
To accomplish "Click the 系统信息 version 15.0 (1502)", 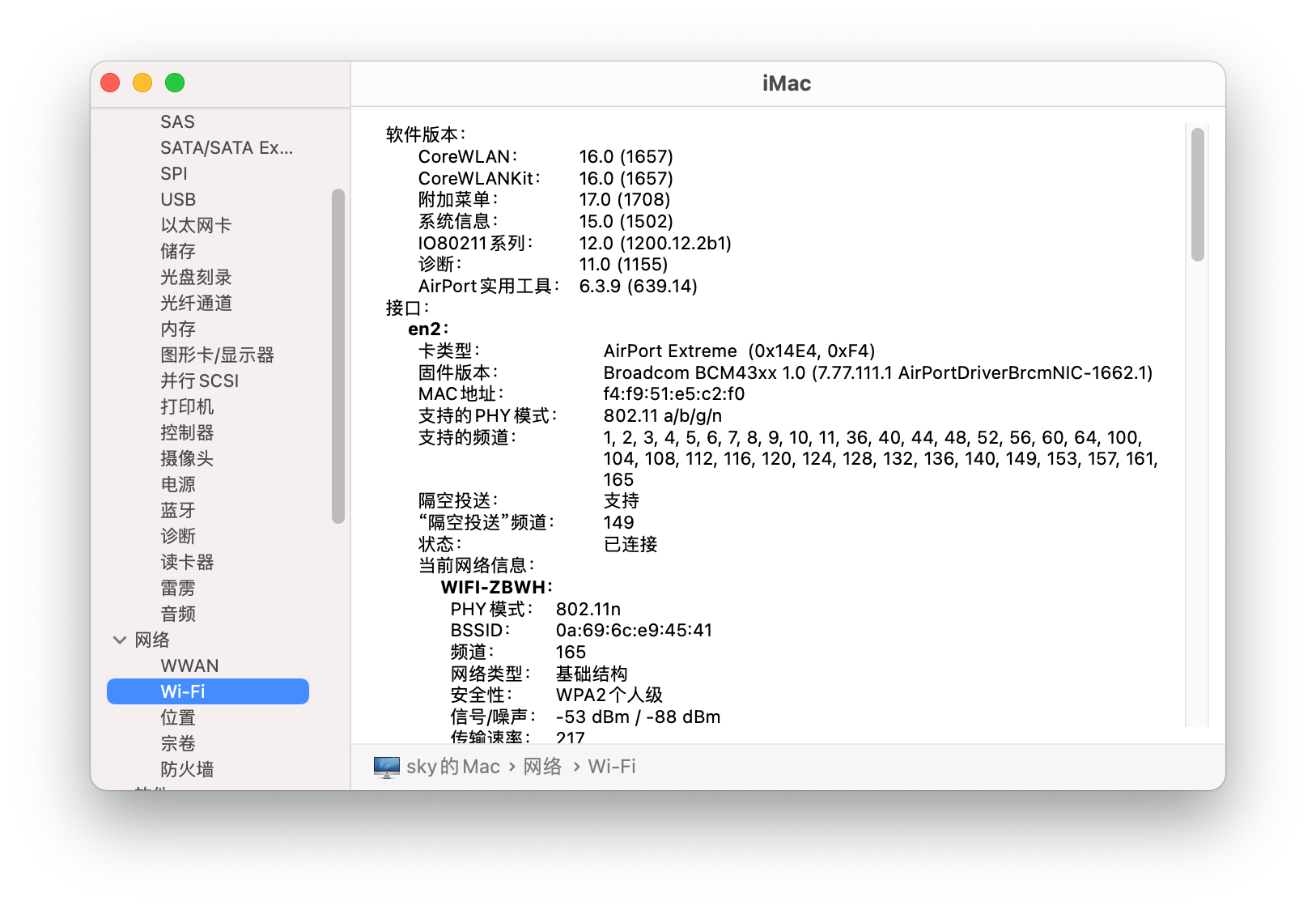I will 626,222.
